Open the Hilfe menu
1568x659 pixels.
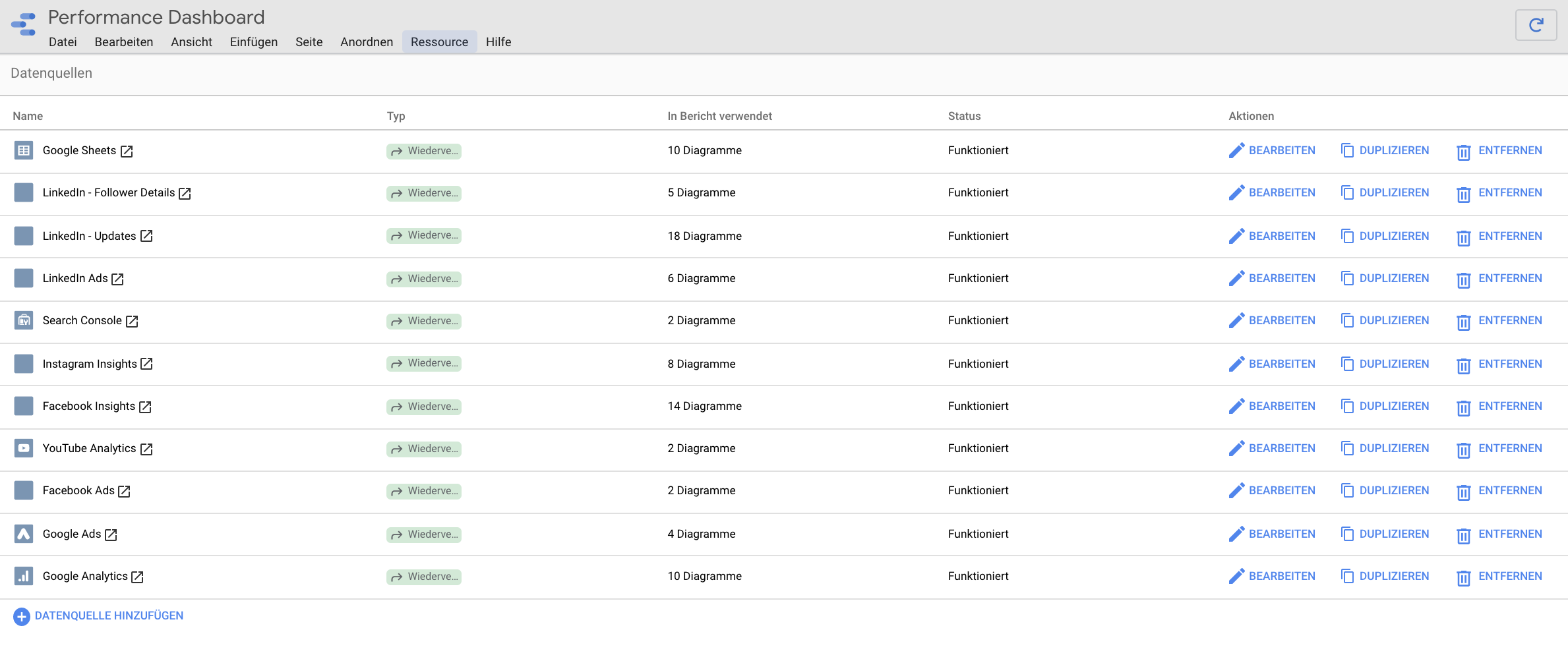[498, 42]
